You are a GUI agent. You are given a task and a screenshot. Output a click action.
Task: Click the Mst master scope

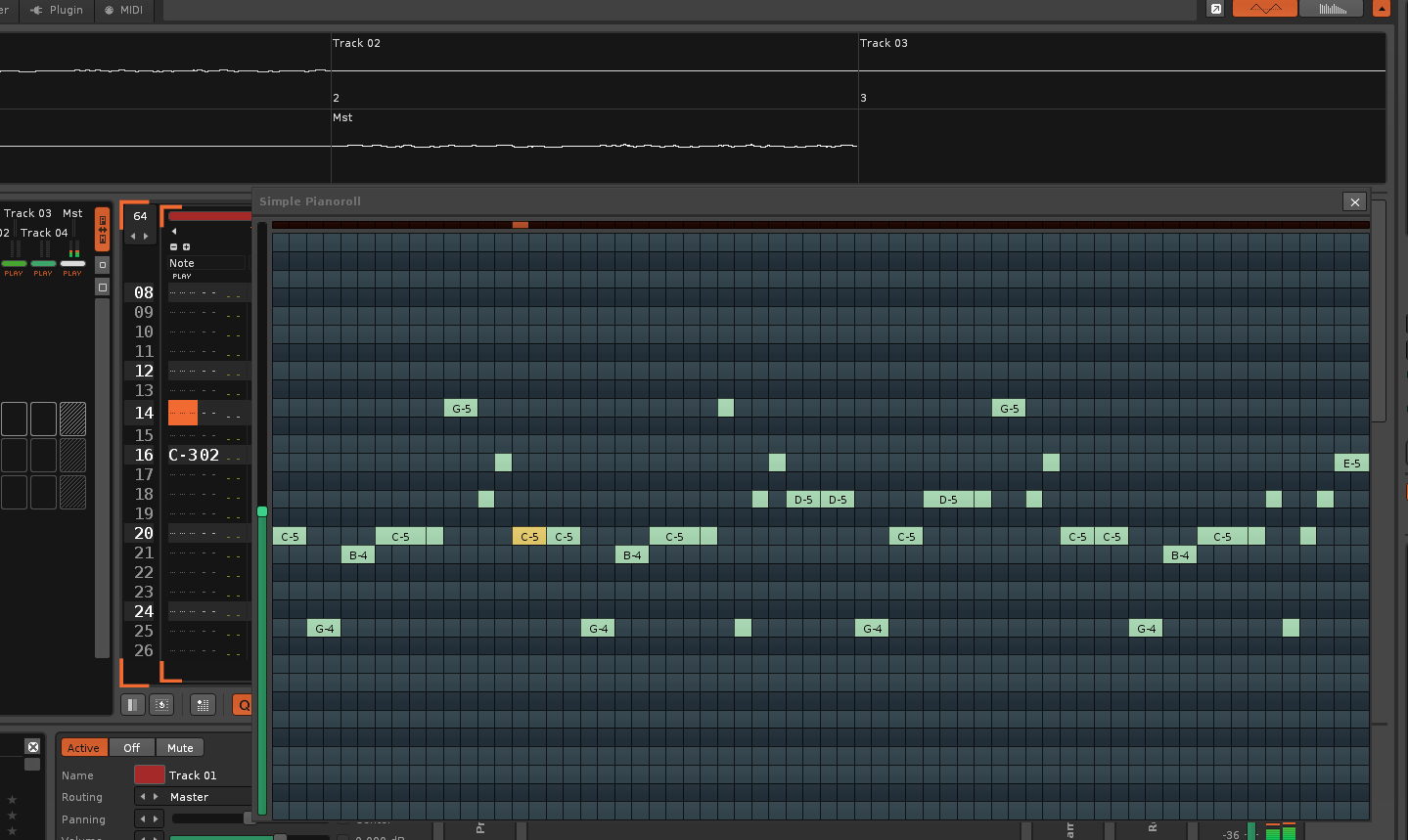coord(595,146)
